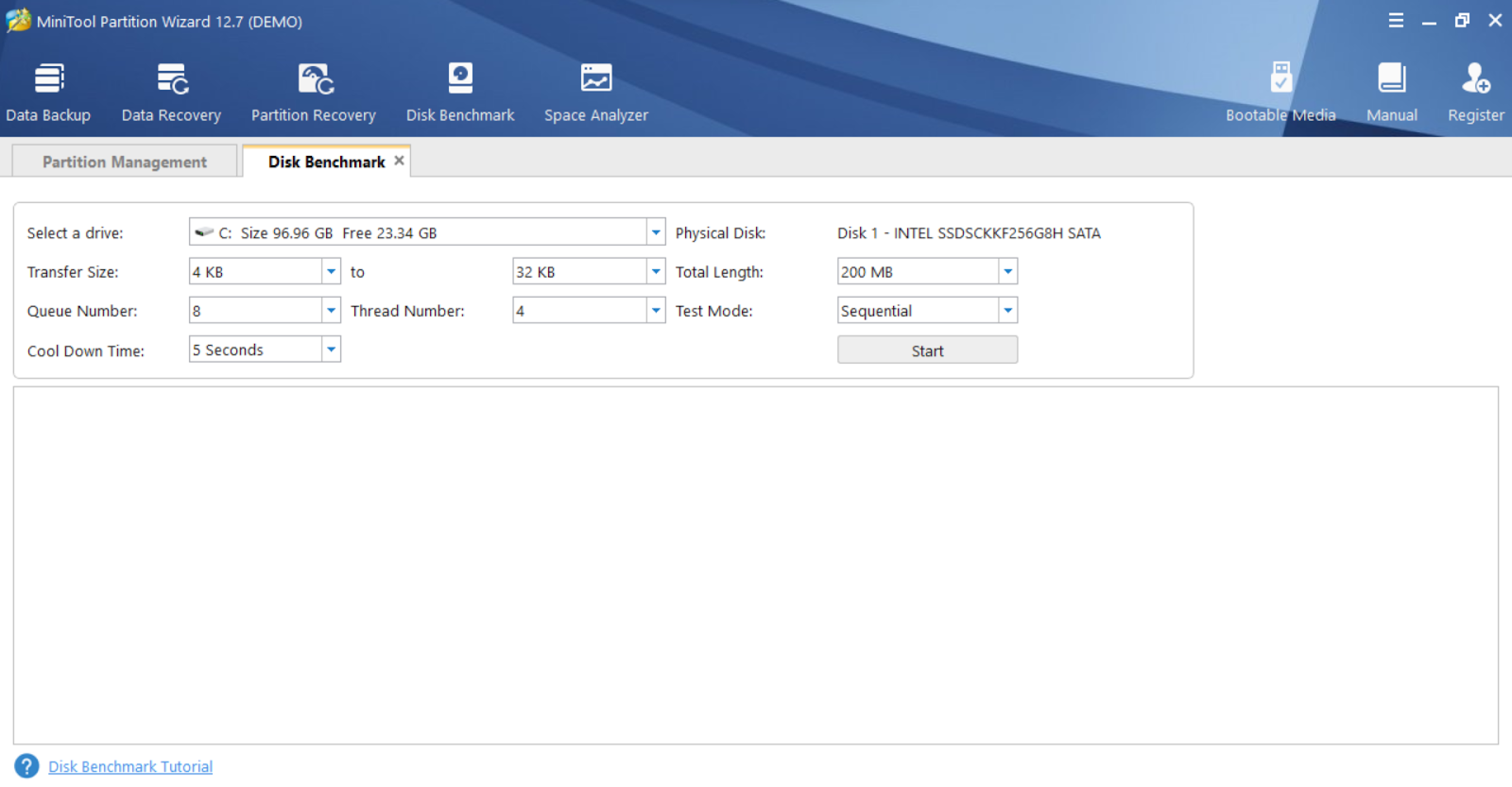Launch the Data Recovery tool
The image size is (1512, 787).
(x=171, y=93)
